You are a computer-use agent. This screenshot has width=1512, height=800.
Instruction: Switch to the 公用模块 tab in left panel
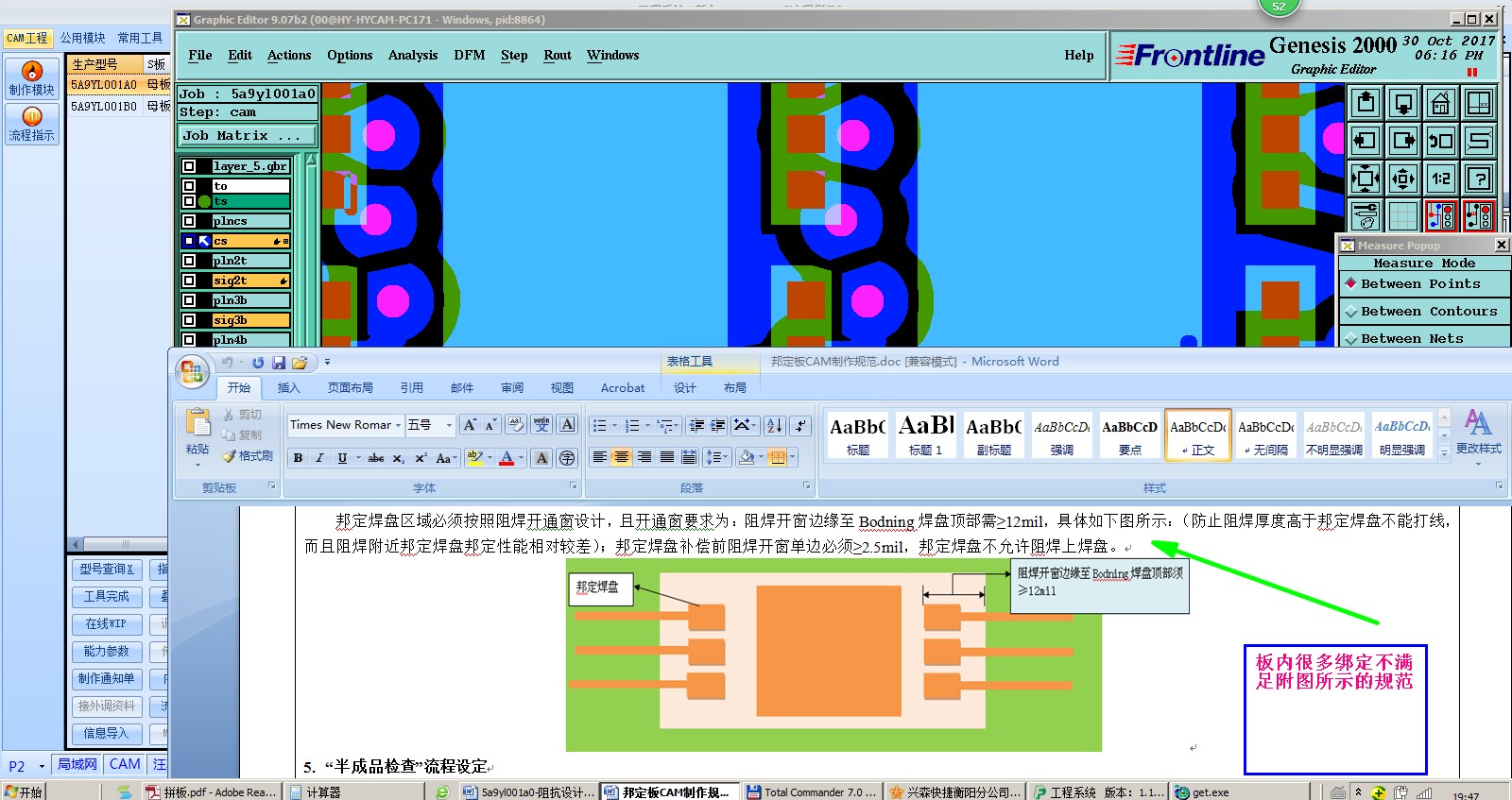[x=83, y=38]
